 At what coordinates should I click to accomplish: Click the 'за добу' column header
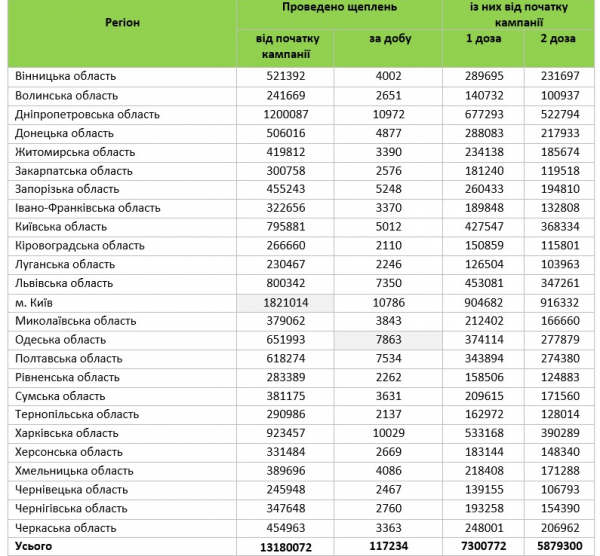[x=389, y=39]
